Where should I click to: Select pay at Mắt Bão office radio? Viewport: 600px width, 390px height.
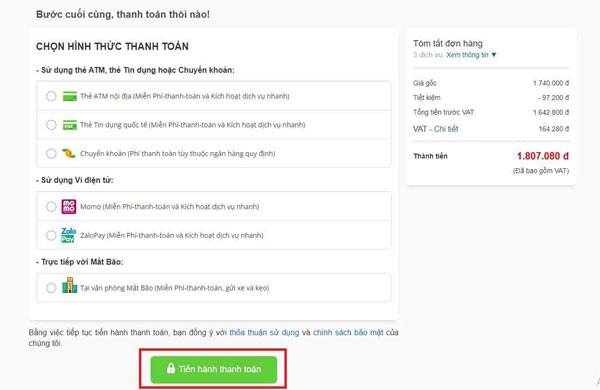click(x=51, y=288)
